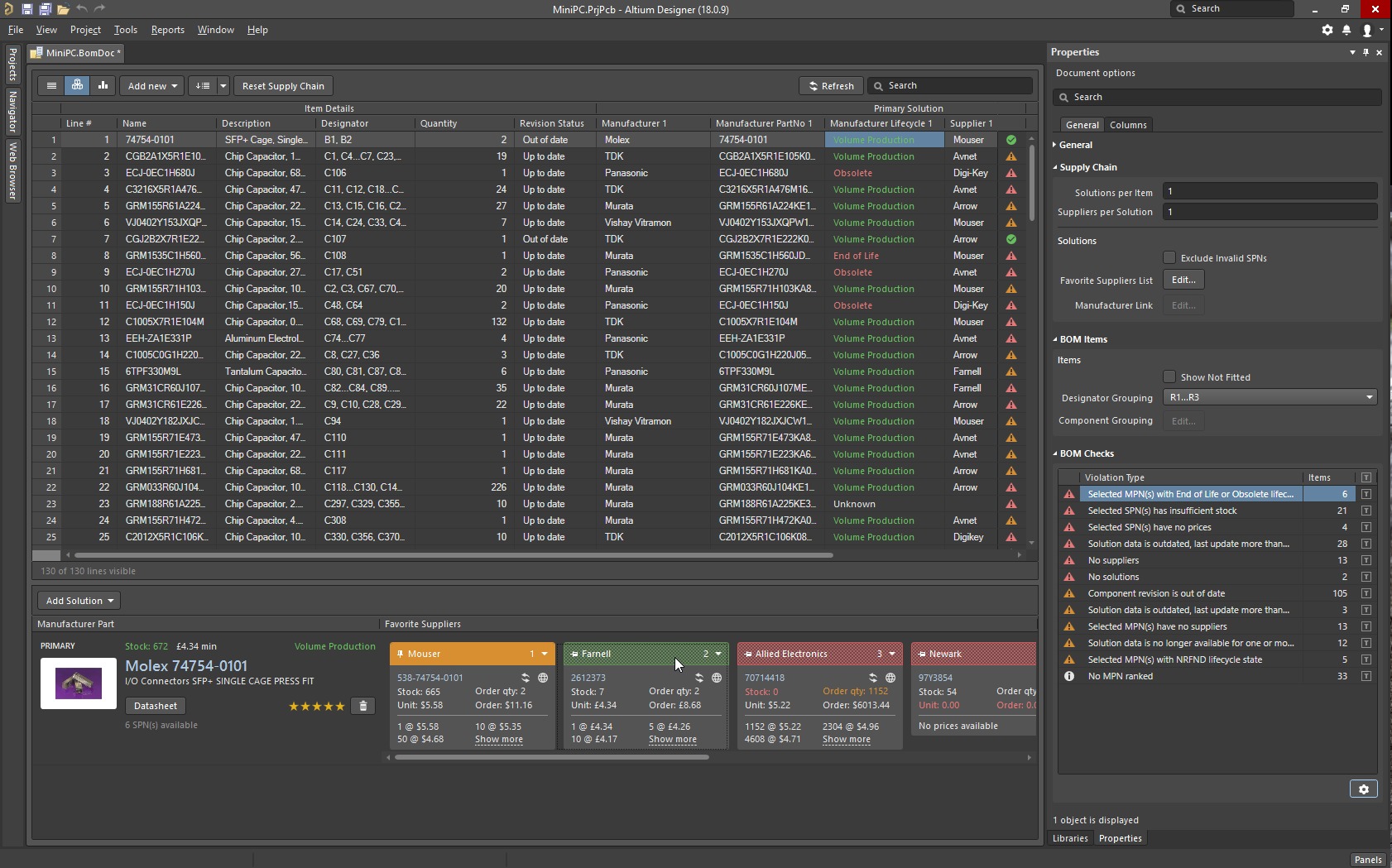Click Show more link in Allied Electronics card
This screenshot has width=1392, height=868.
pos(846,740)
